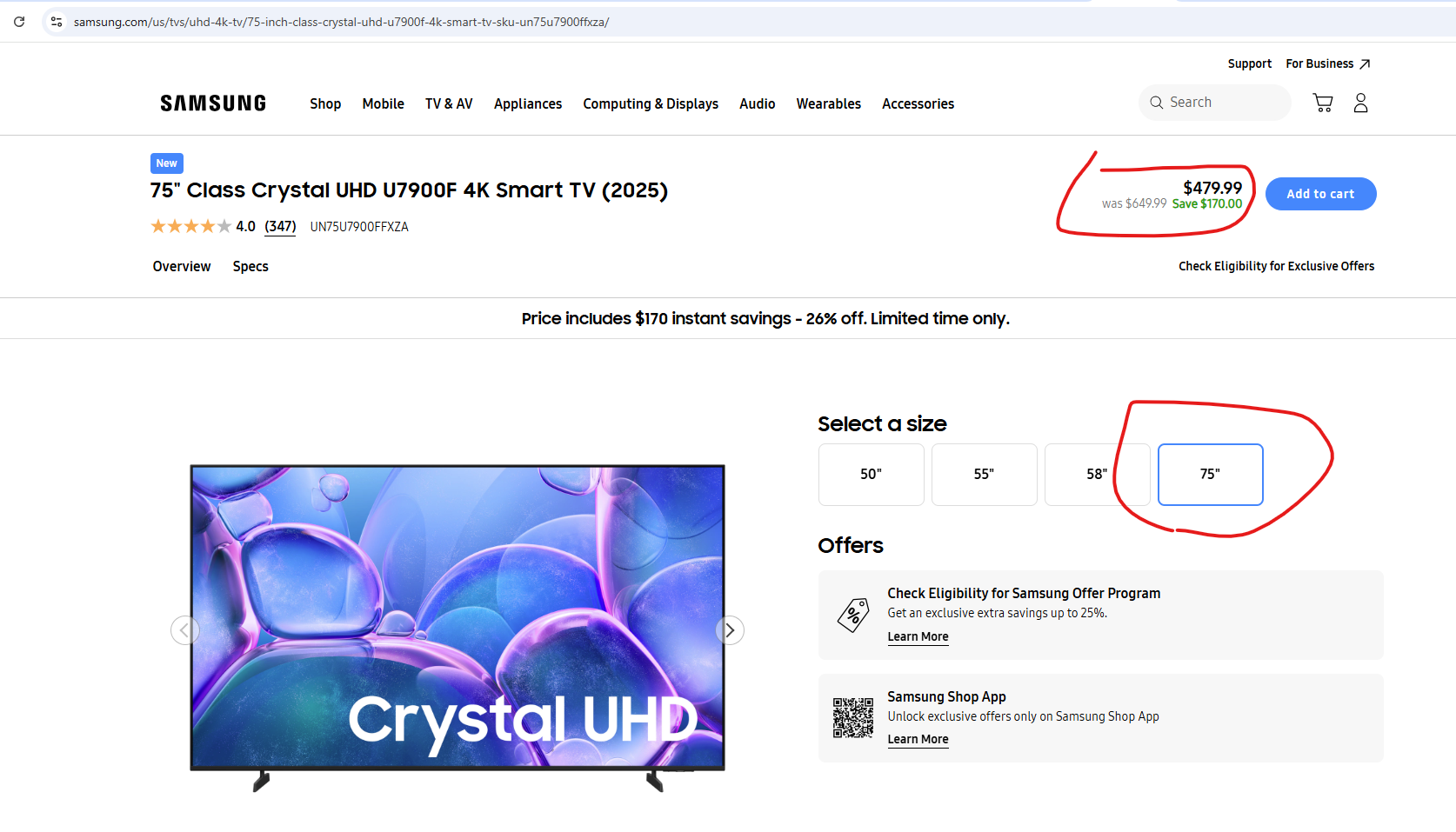Viewport: 1456px width, 832px height.
Task: Click the "Samsung Shop App" offer title
Action: [946, 697]
